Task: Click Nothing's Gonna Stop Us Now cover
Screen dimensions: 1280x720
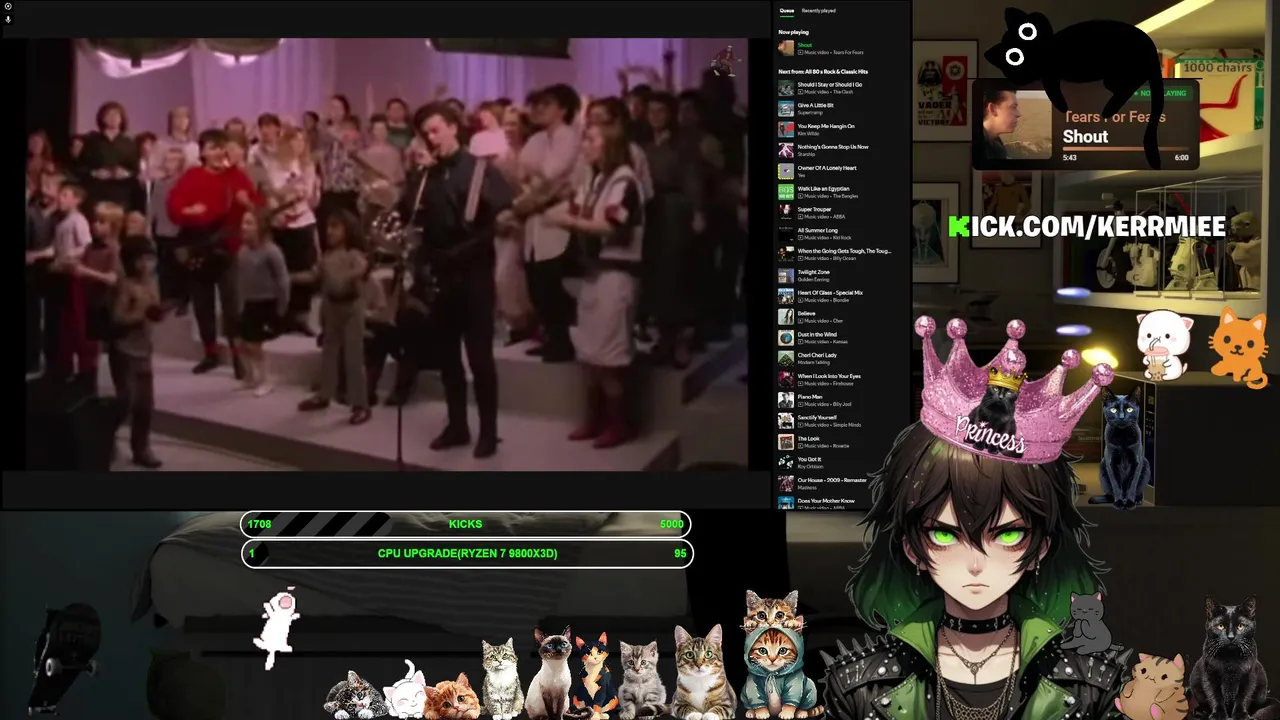Action: (786, 150)
